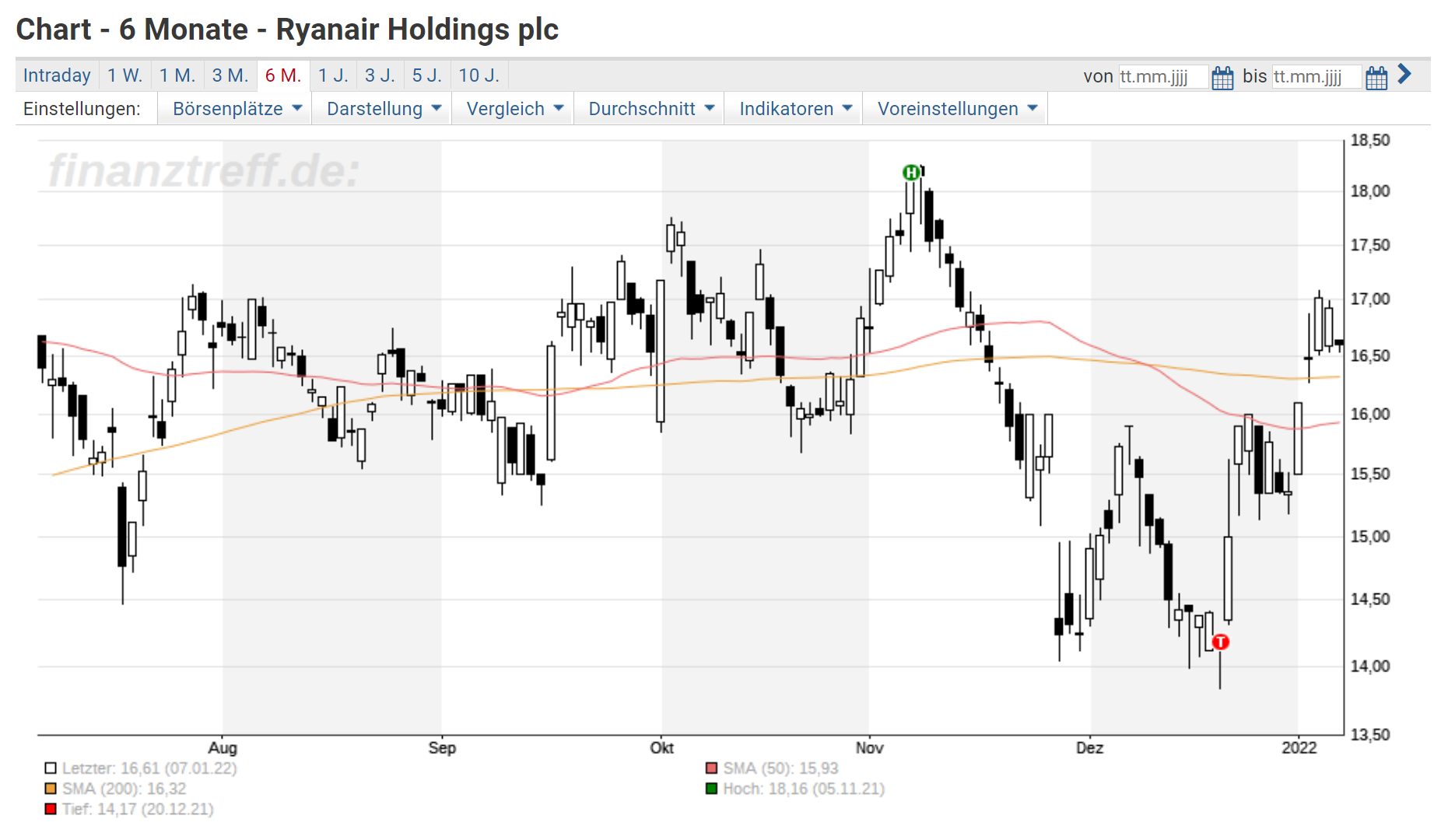Open the Durchschnitt dropdown
This screenshot has height=840, width=1441.
click(650, 109)
